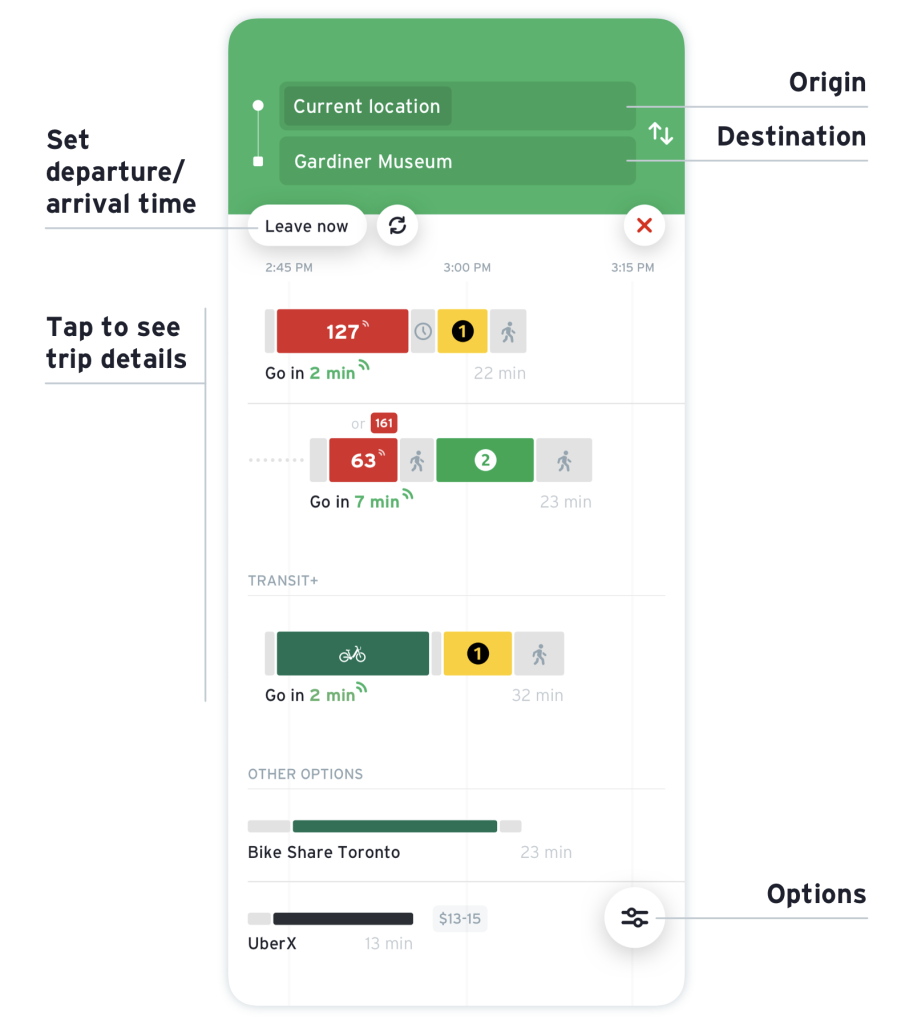Choose alternative route 161 badge
The height and width of the screenshot is (1024, 913).
[x=383, y=424]
